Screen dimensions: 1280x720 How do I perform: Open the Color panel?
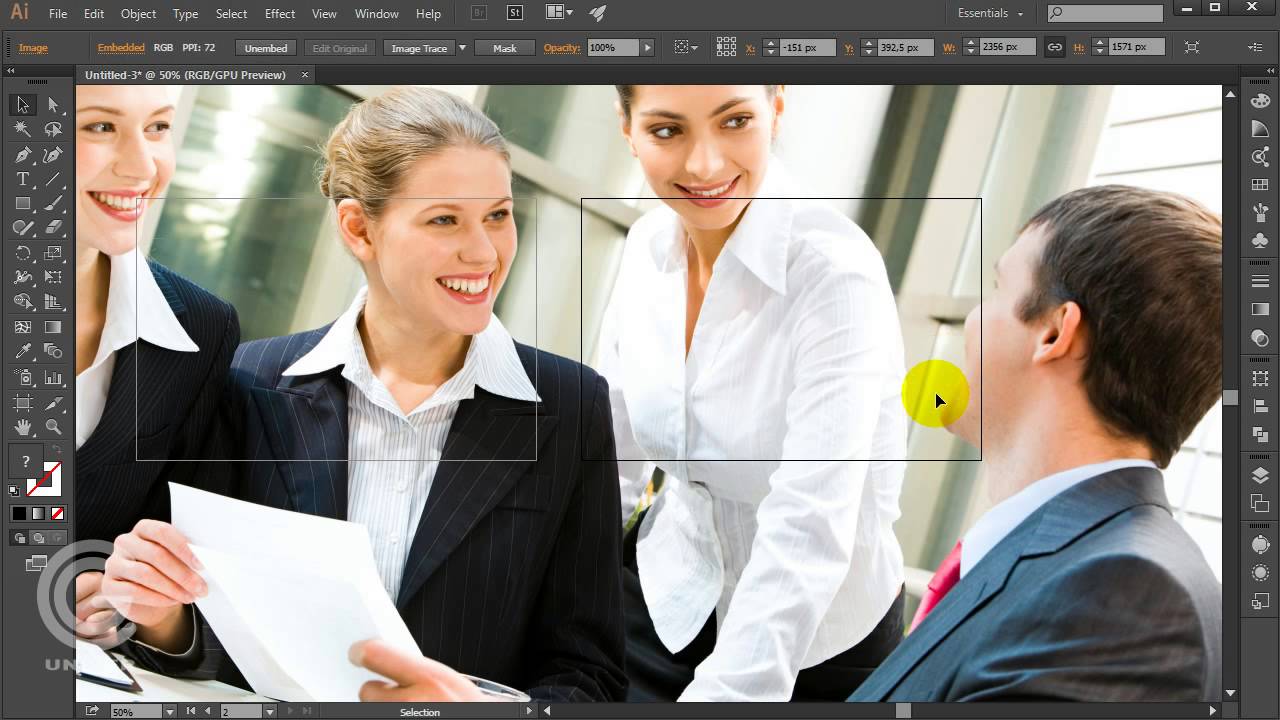pyautogui.click(x=1260, y=101)
